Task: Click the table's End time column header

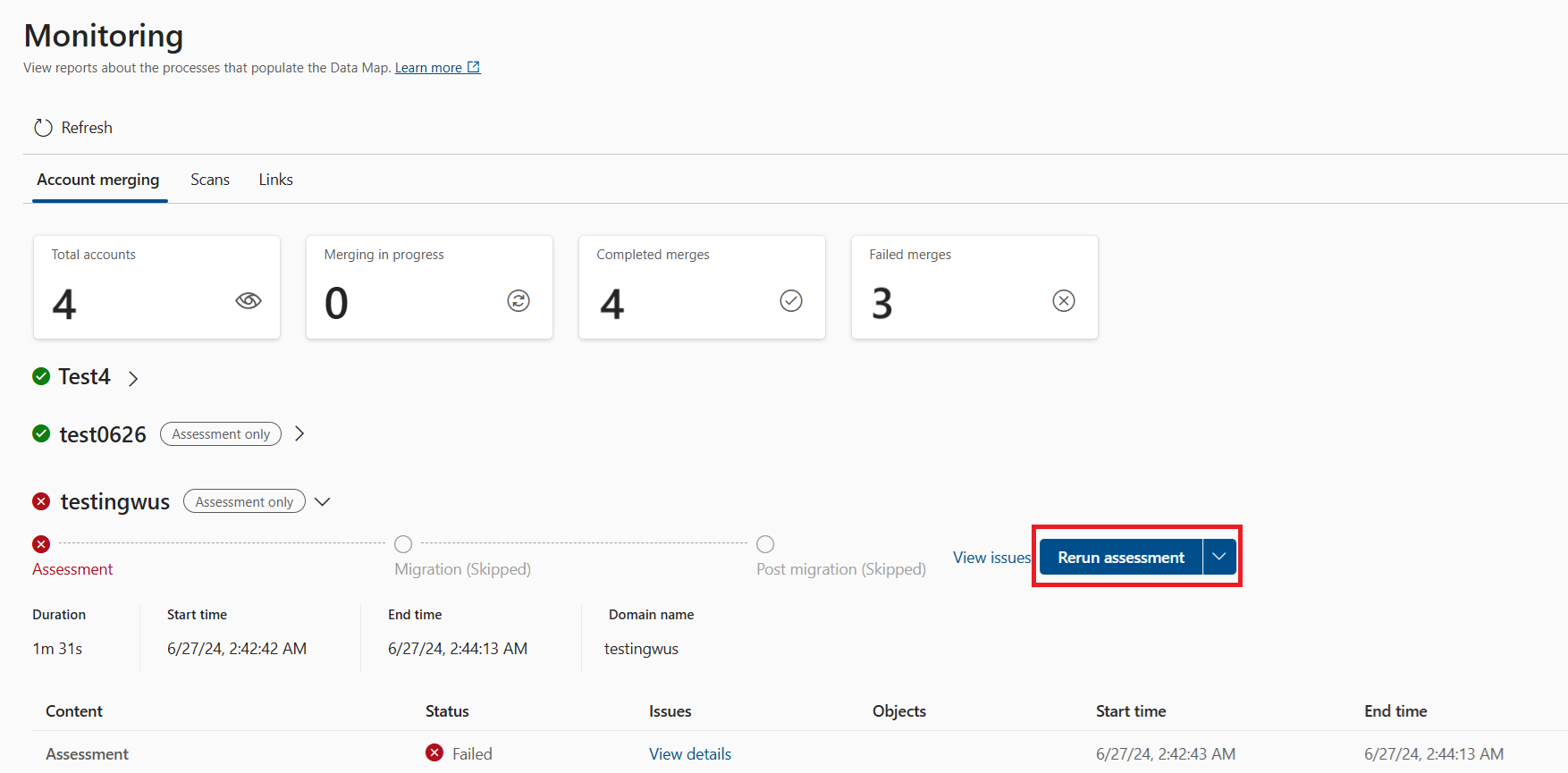Action: point(1395,711)
